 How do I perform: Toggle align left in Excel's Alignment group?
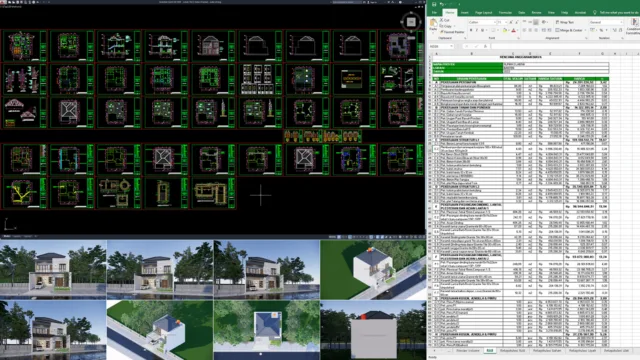(524, 30)
